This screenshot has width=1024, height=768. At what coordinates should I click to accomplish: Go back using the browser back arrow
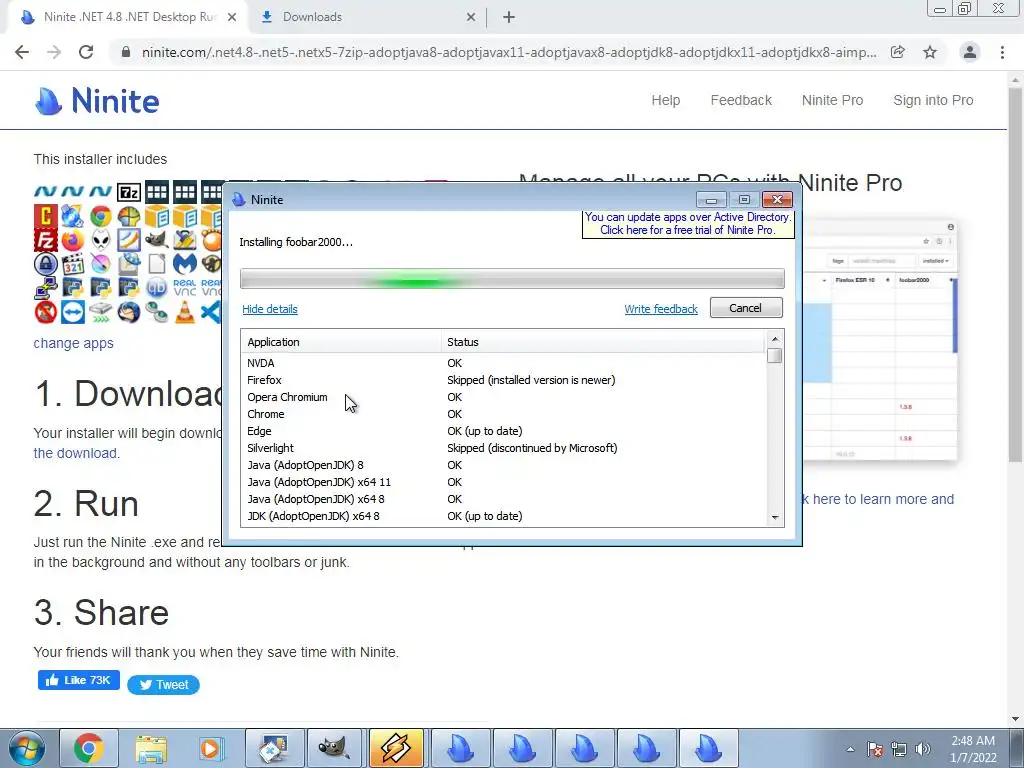click(x=22, y=52)
